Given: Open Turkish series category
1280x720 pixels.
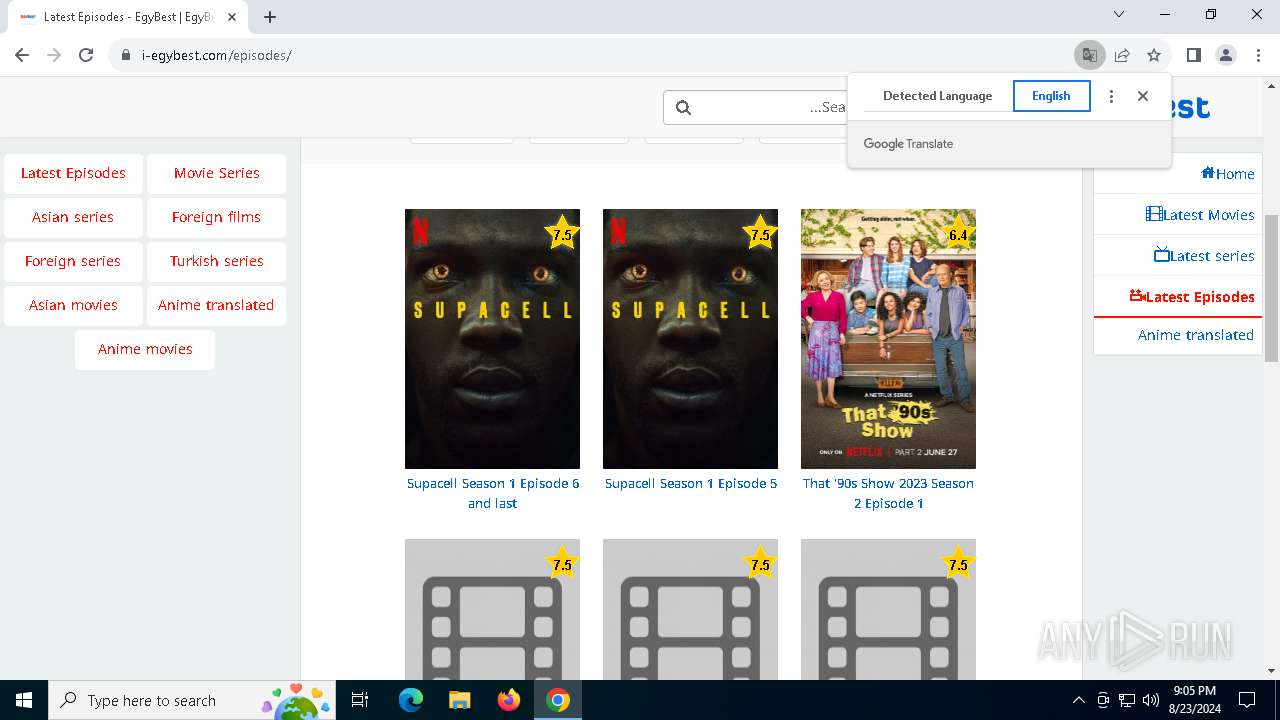Looking at the screenshot, I should [x=216, y=261].
